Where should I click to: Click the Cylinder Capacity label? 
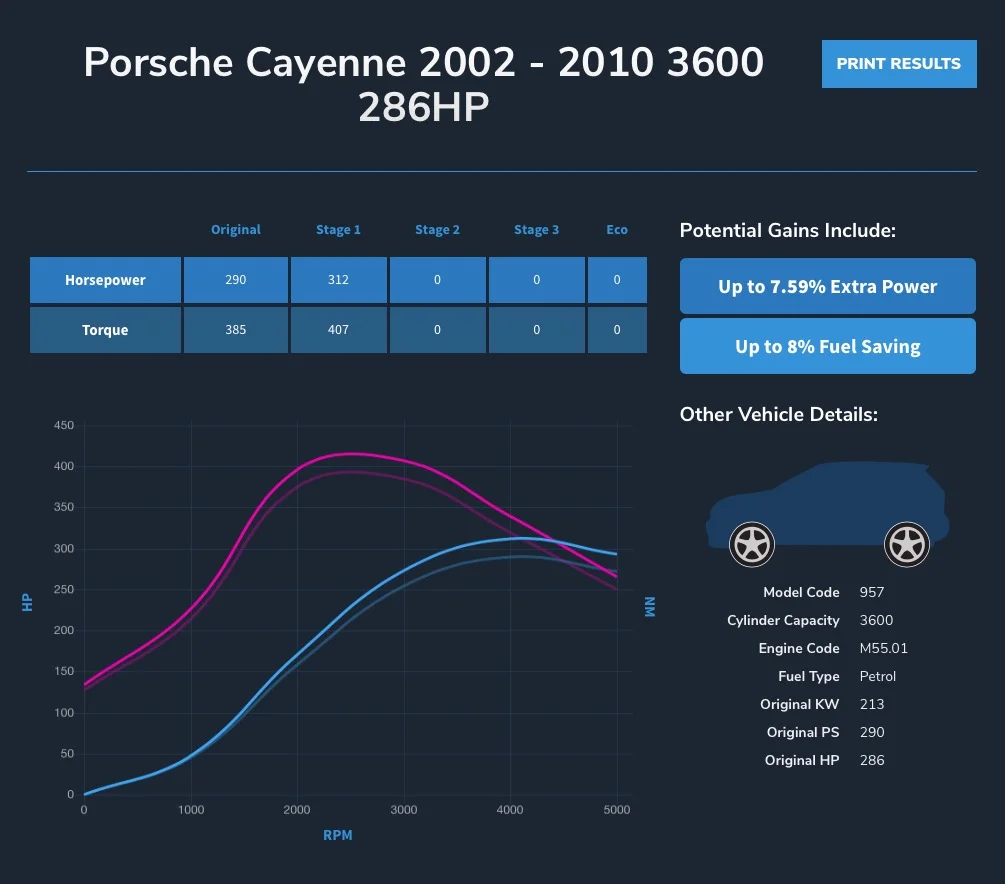pos(783,621)
